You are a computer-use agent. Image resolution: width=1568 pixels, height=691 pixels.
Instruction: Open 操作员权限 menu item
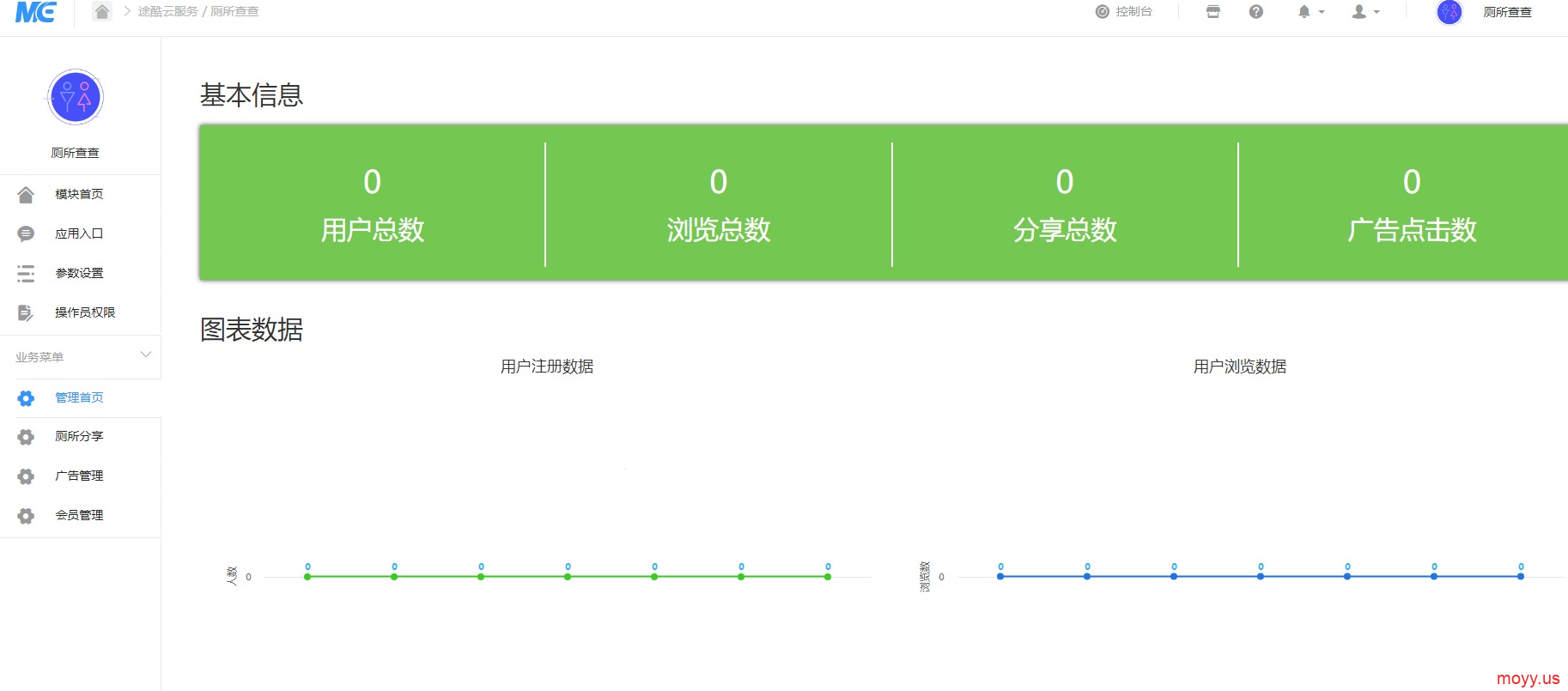81,312
